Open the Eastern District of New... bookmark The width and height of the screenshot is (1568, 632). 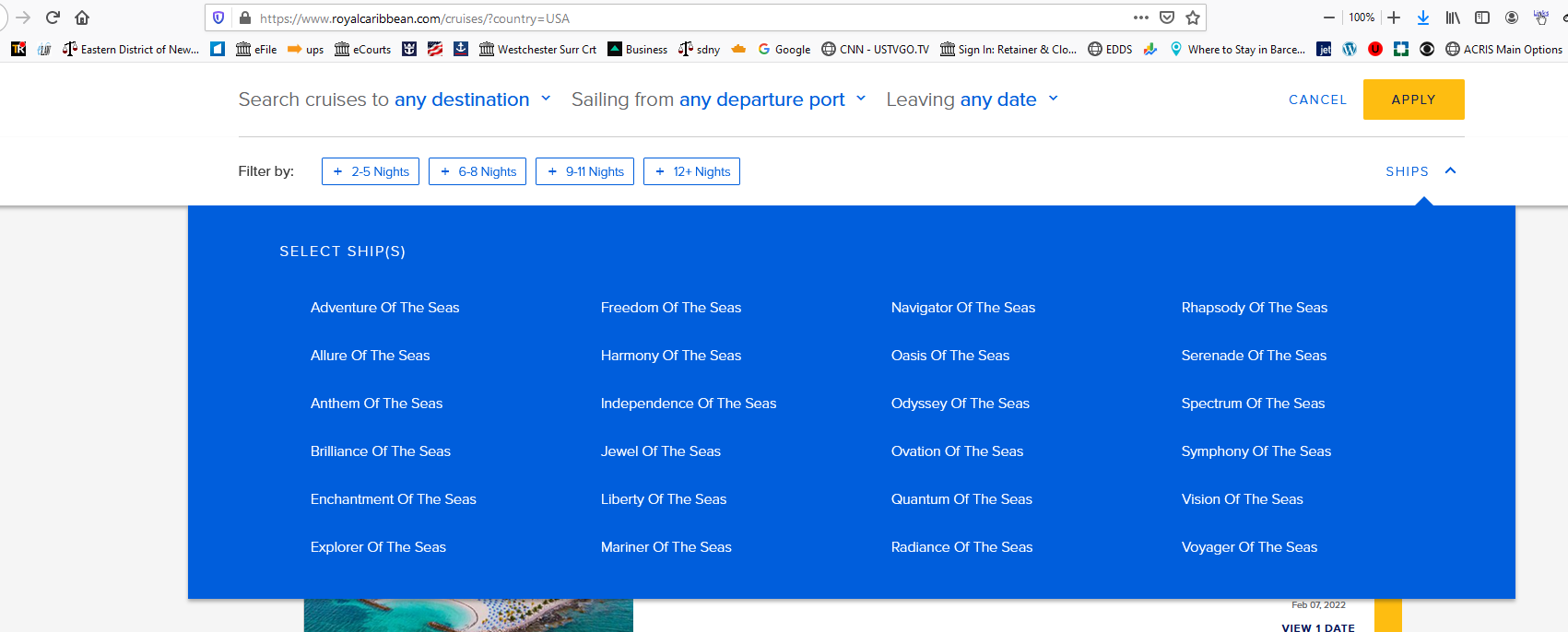click(x=131, y=49)
